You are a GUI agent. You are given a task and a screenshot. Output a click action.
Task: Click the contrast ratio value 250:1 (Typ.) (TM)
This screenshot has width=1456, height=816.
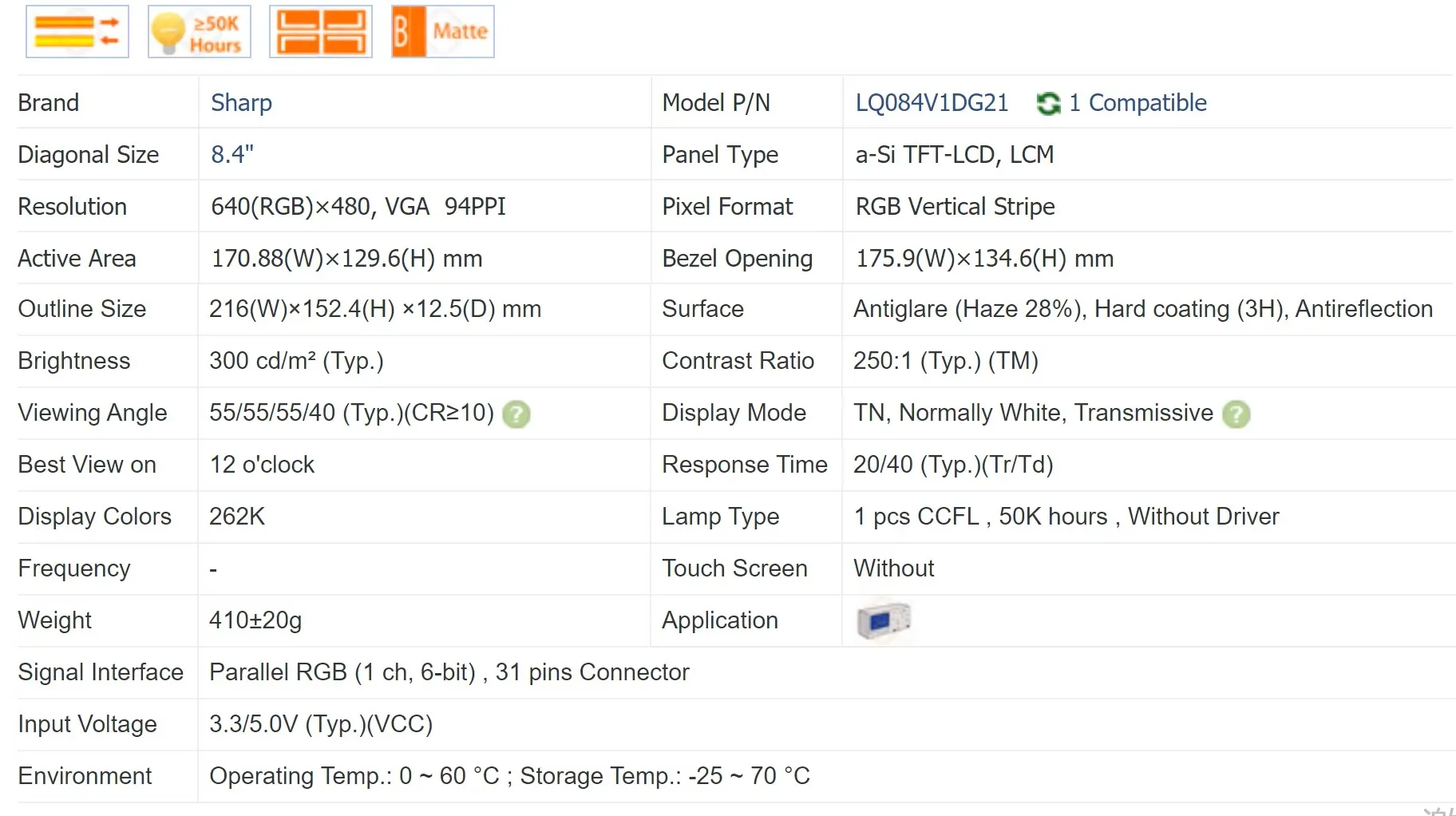tap(946, 361)
